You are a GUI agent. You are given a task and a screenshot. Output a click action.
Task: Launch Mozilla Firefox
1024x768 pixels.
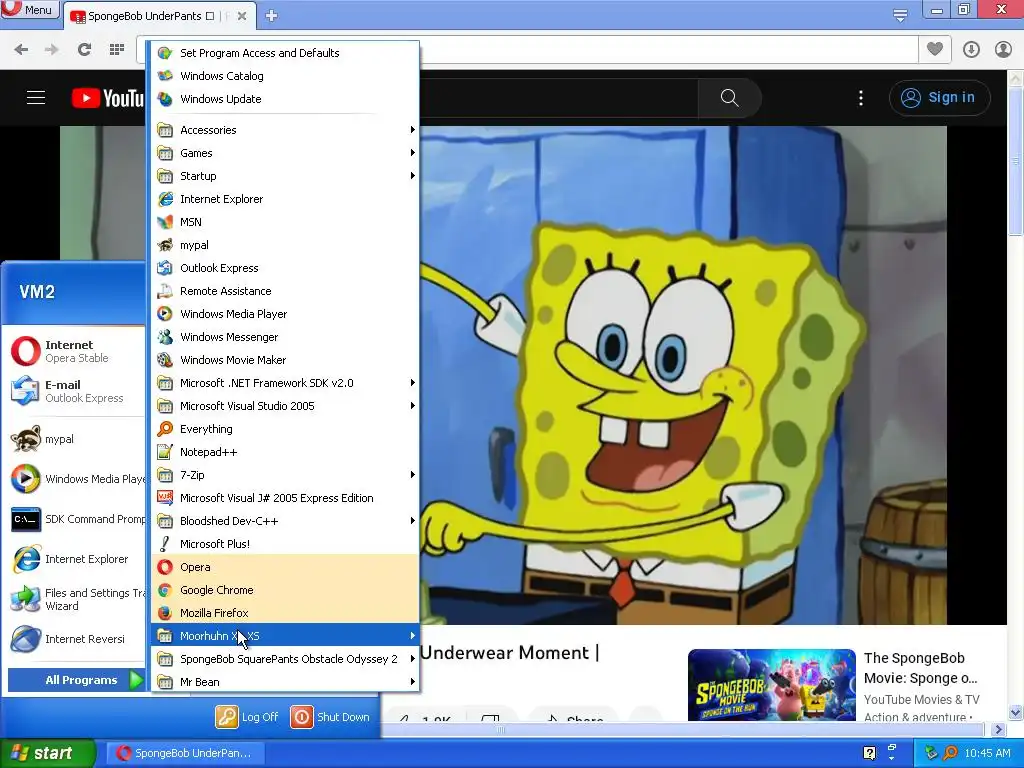point(285,613)
